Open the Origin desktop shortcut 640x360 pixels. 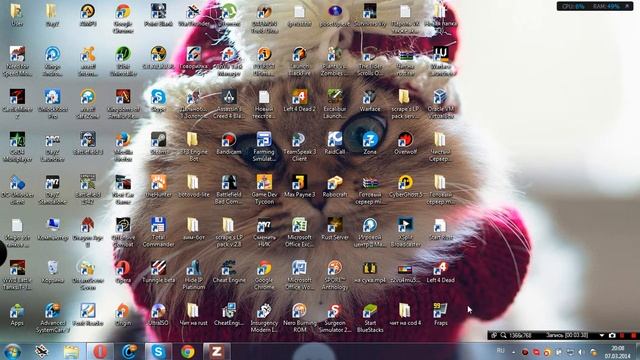[x=123, y=314]
